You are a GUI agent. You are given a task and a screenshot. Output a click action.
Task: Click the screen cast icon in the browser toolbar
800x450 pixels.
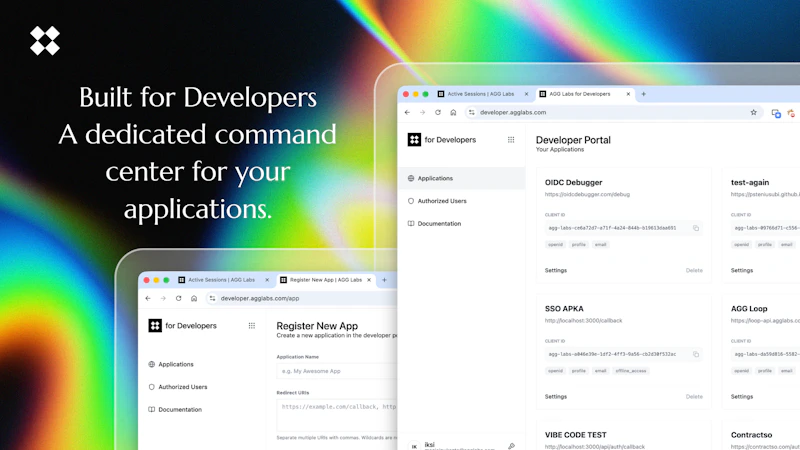coord(776,113)
